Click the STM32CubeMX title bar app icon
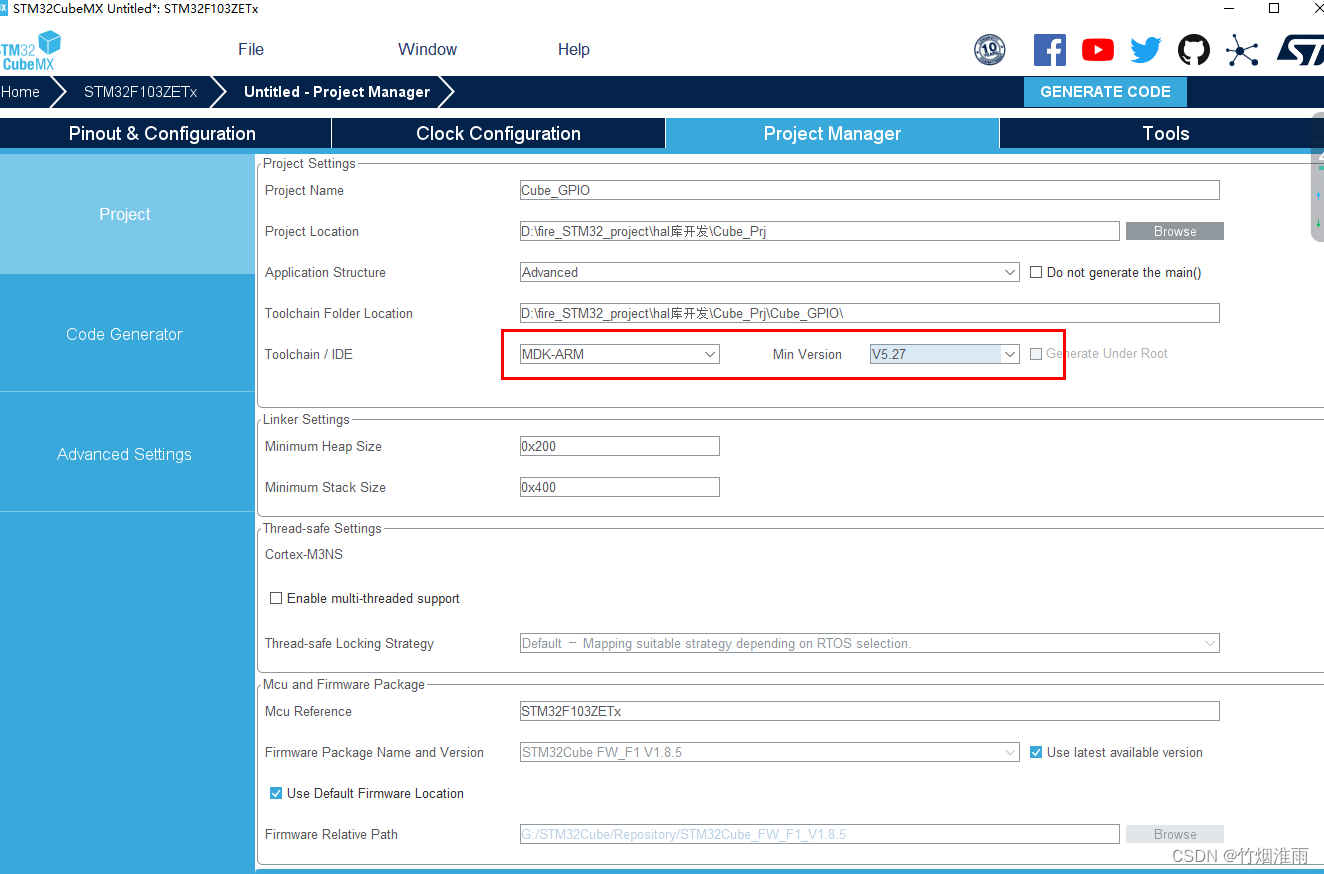The image size is (1324, 874). coord(4,8)
